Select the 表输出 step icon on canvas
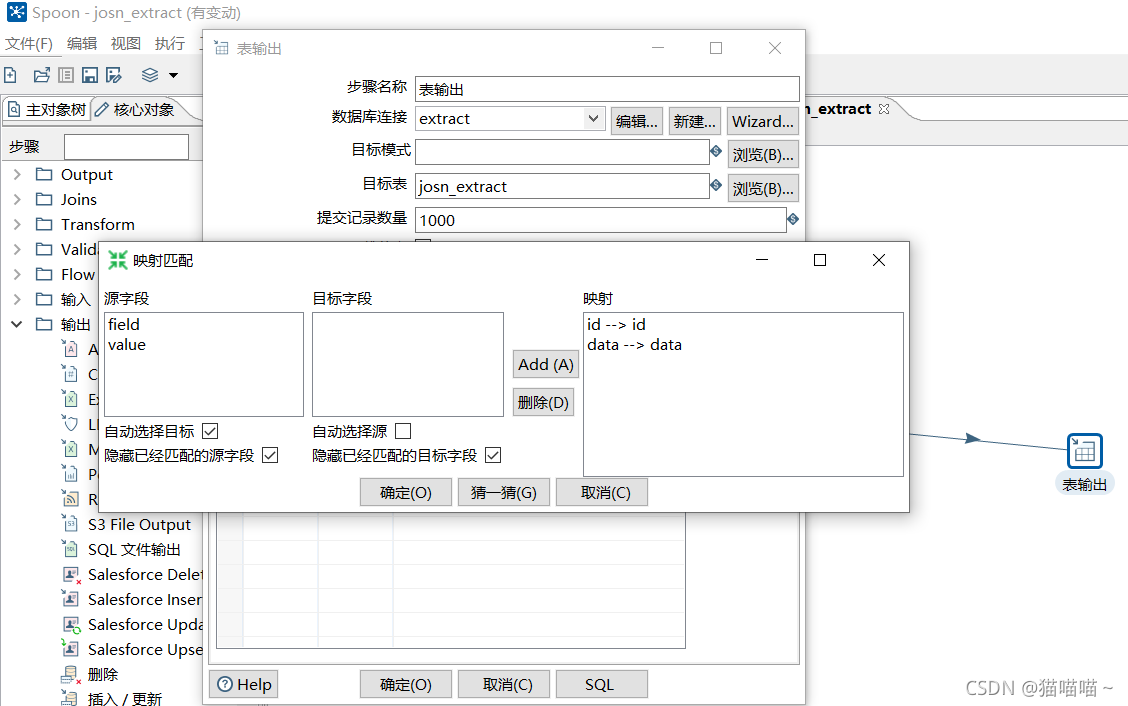This screenshot has height=706, width=1128. [x=1085, y=451]
